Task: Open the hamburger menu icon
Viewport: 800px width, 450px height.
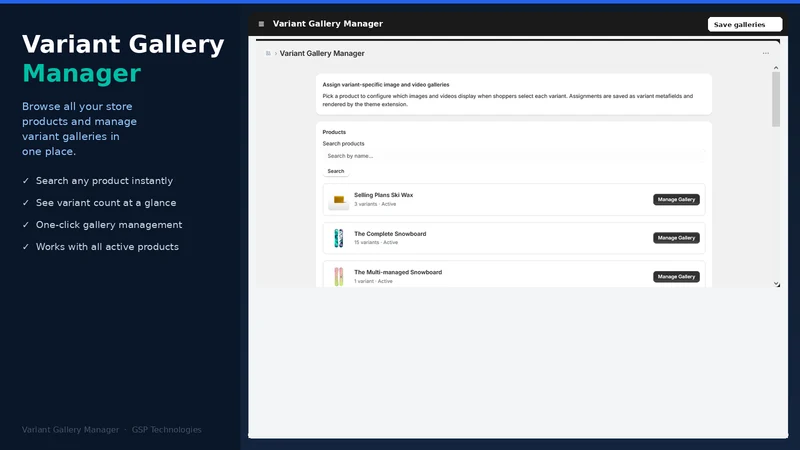Action: pos(261,24)
